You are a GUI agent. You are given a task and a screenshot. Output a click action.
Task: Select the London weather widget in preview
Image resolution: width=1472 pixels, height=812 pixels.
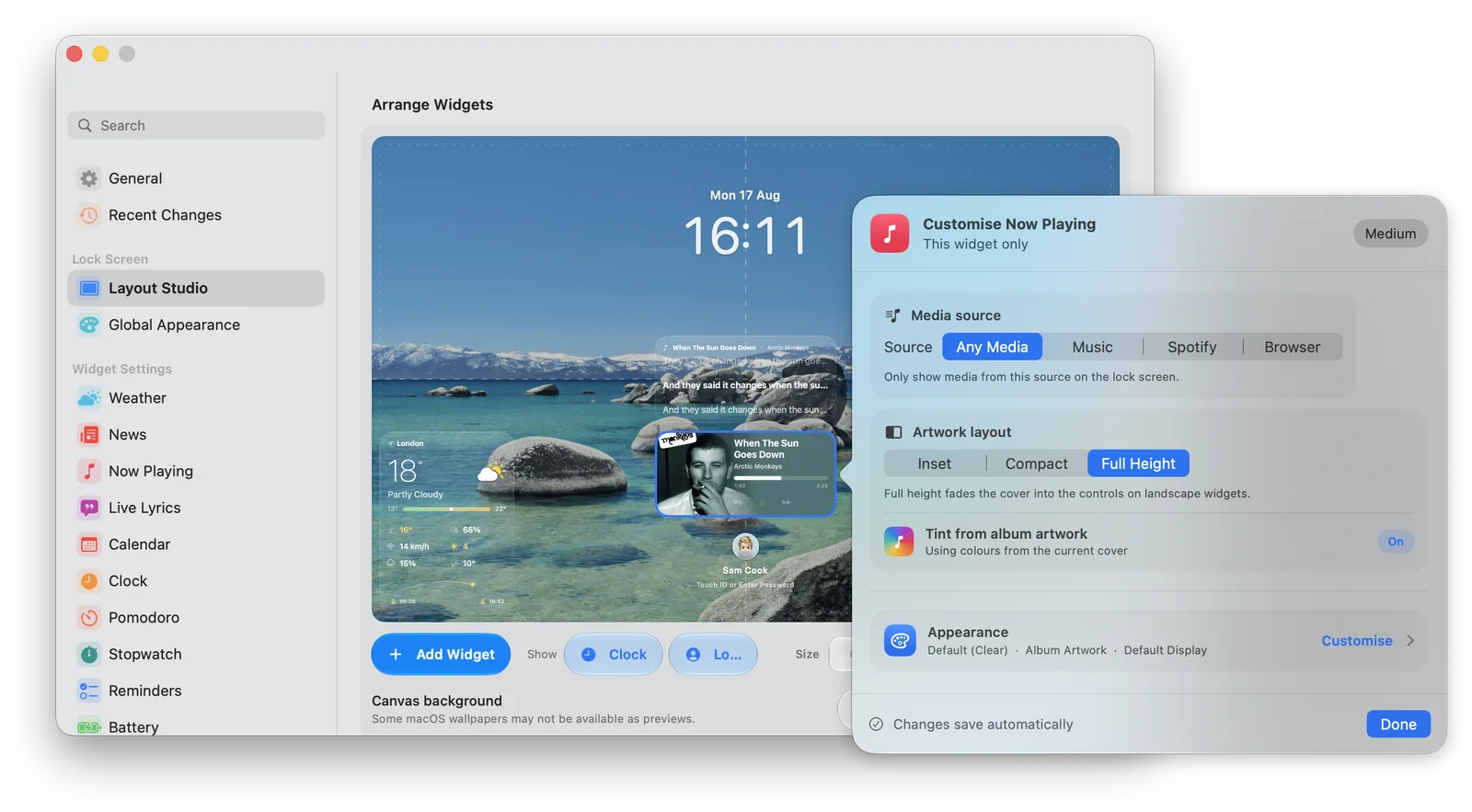click(x=446, y=522)
